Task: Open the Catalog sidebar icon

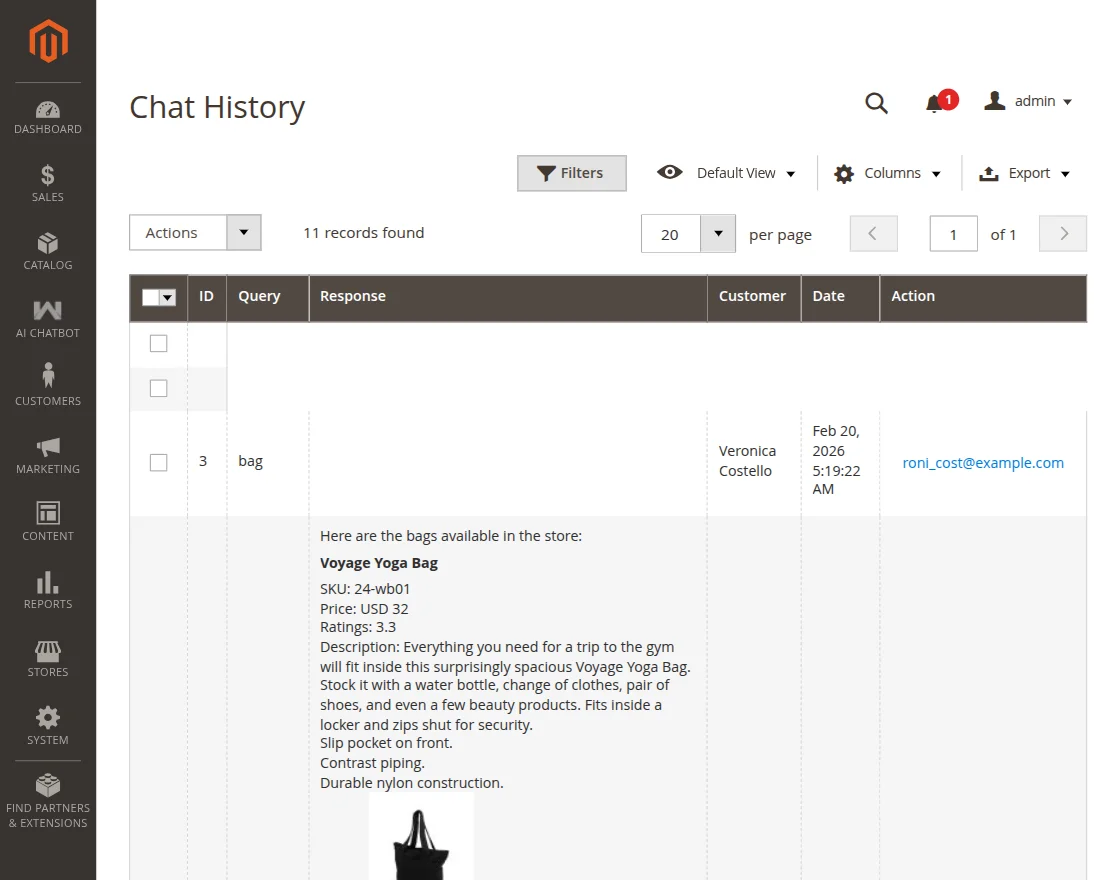Action: click(47, 249)
